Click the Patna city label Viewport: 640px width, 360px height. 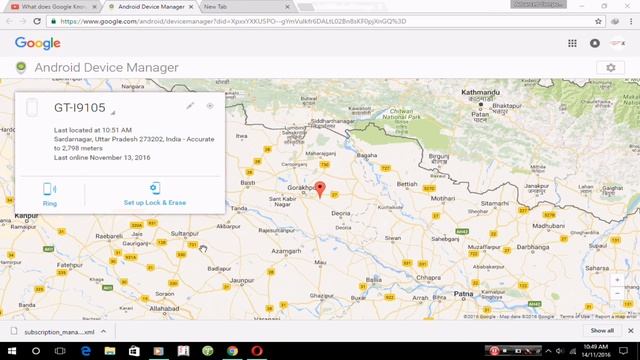pyautogui.click(x=463, y=293)
